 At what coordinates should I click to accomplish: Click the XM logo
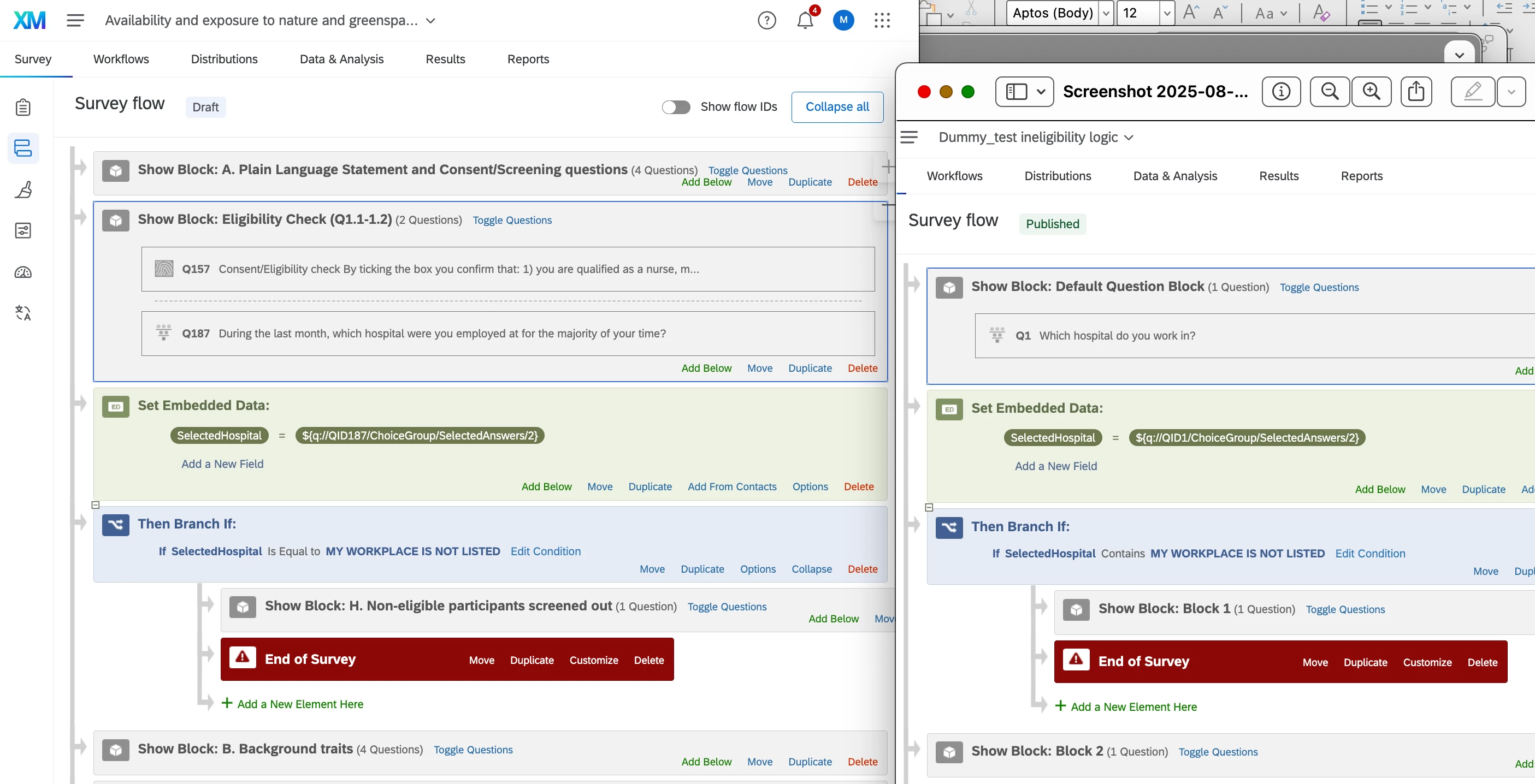tap(29, 20)
